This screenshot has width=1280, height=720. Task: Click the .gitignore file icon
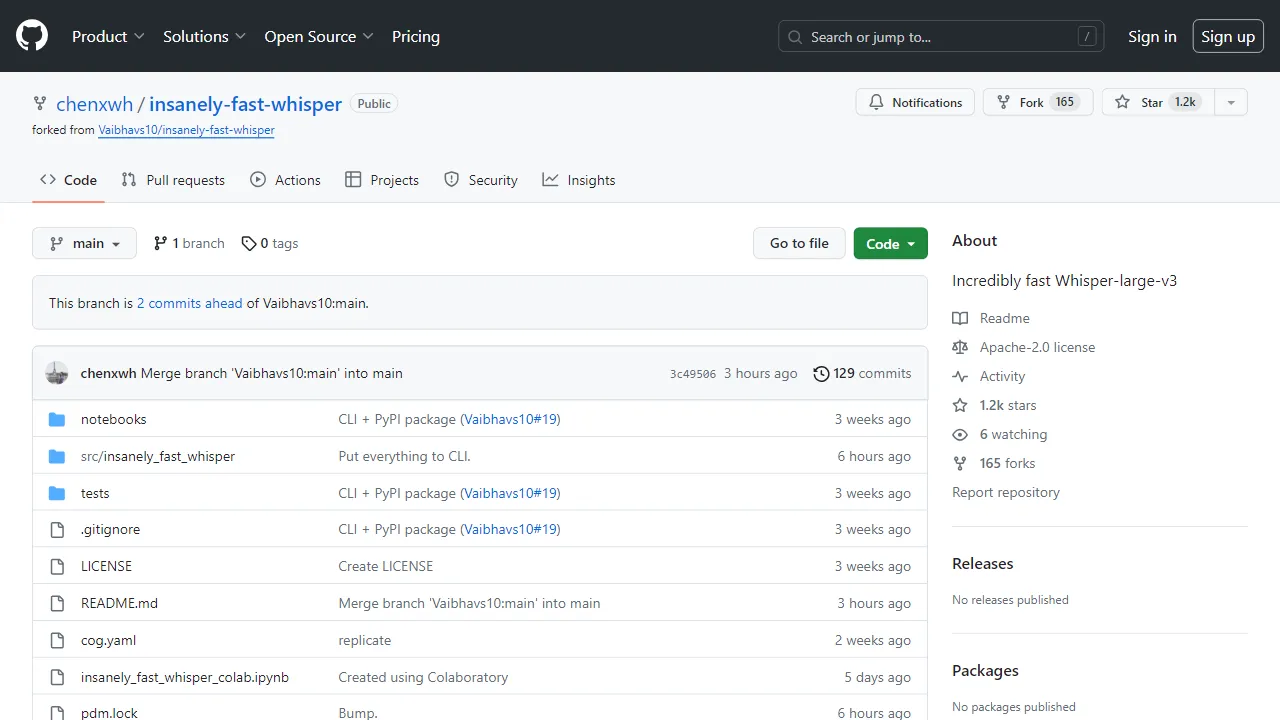57,529
